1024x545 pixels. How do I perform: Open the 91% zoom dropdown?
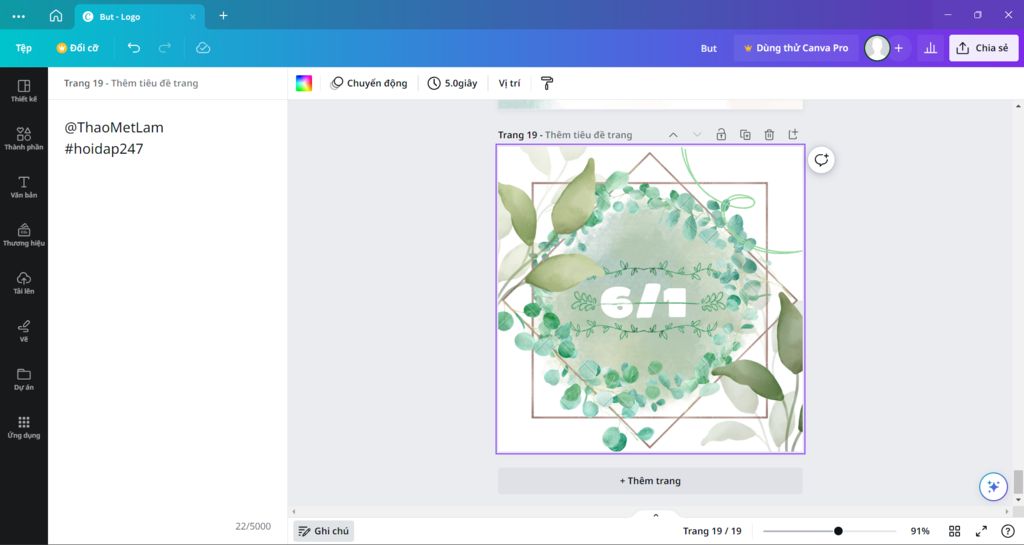pyautogui.click(x=920, y=531)
